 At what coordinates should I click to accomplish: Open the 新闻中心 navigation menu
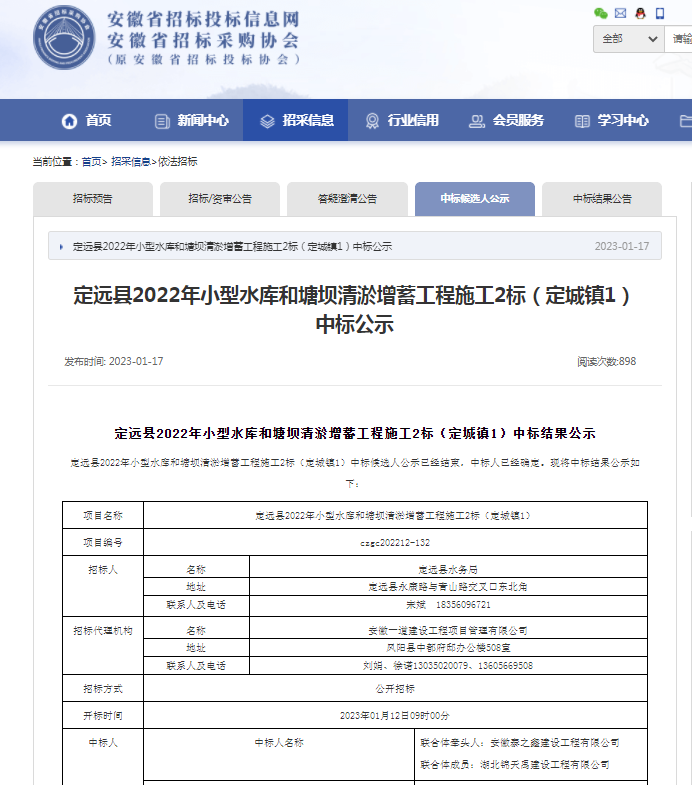tap(191, 121)
